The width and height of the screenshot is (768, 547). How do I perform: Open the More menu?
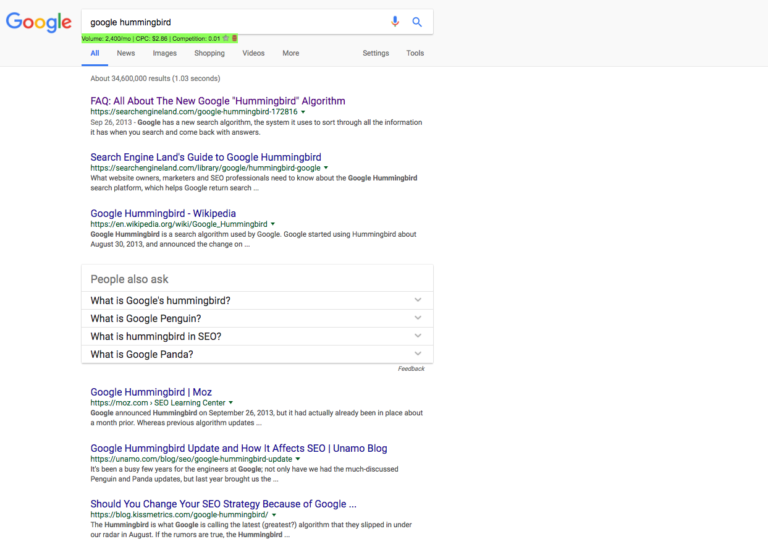(290, 53)
